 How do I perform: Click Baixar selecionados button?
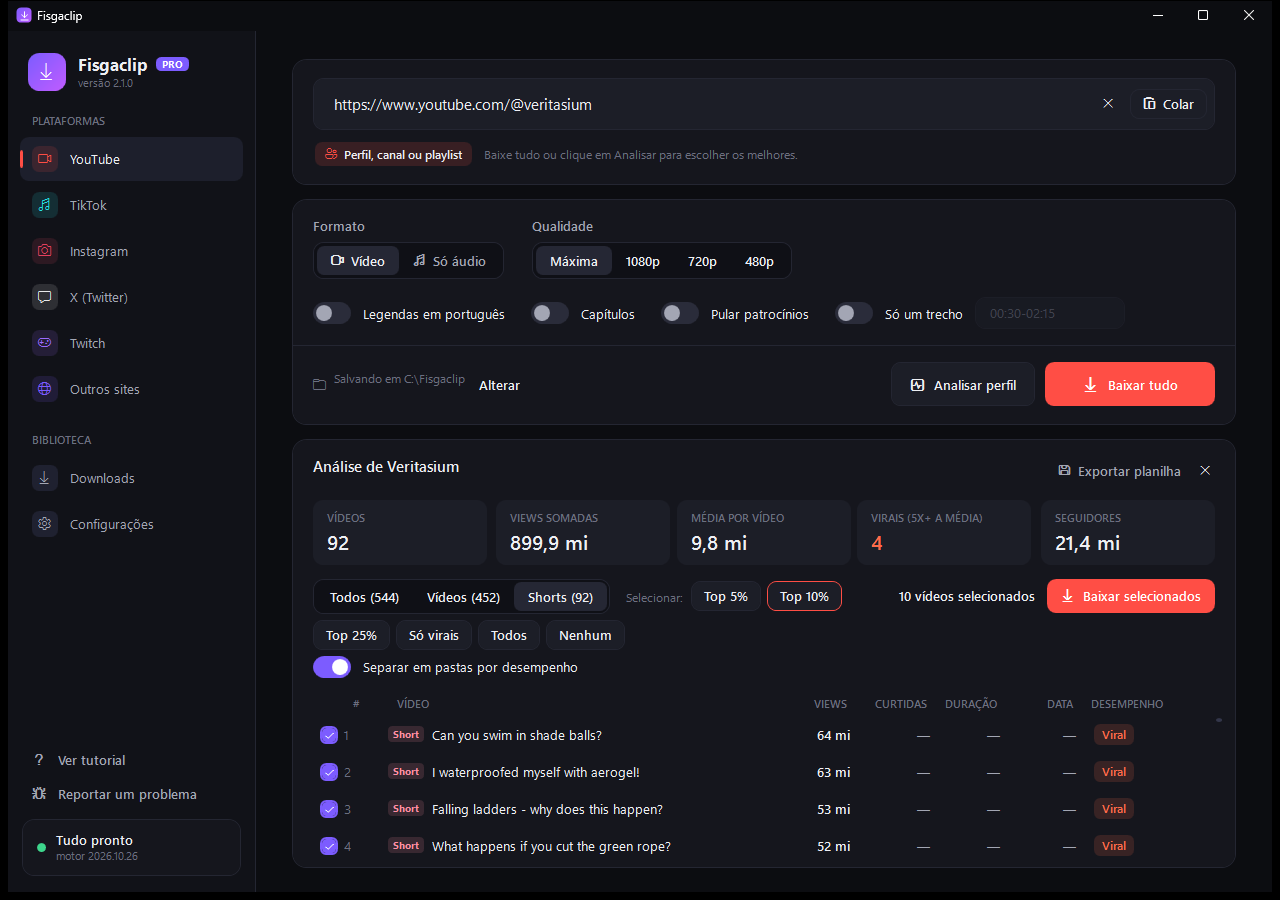(x=1131, y=596)
